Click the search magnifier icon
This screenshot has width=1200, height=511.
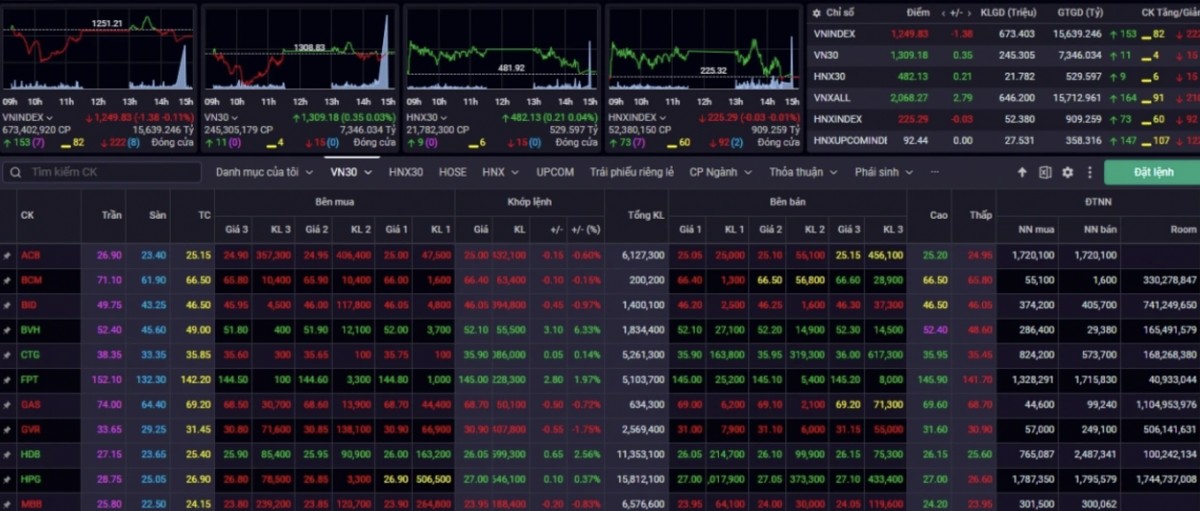tap(16, 172)
